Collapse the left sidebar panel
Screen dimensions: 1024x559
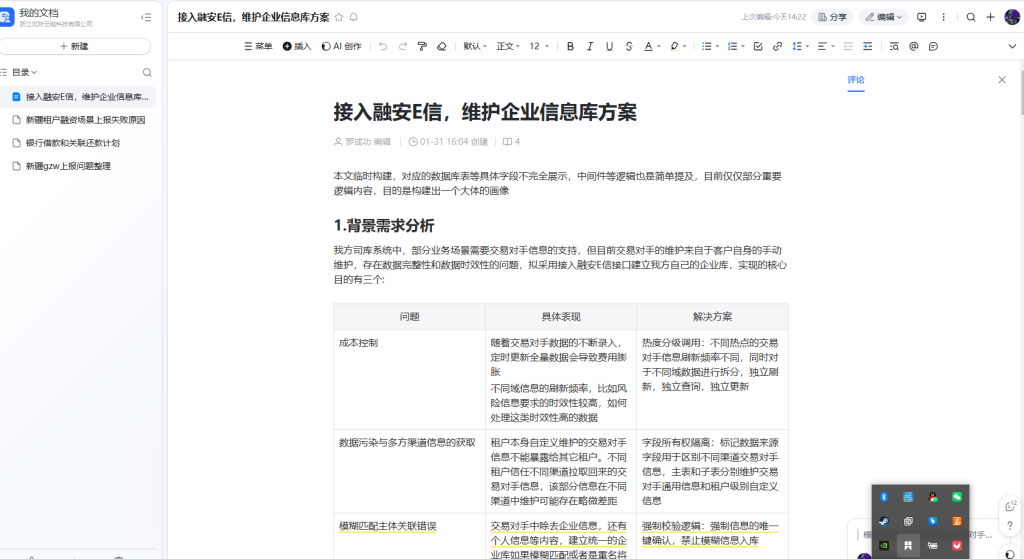(x=147, y=17)
